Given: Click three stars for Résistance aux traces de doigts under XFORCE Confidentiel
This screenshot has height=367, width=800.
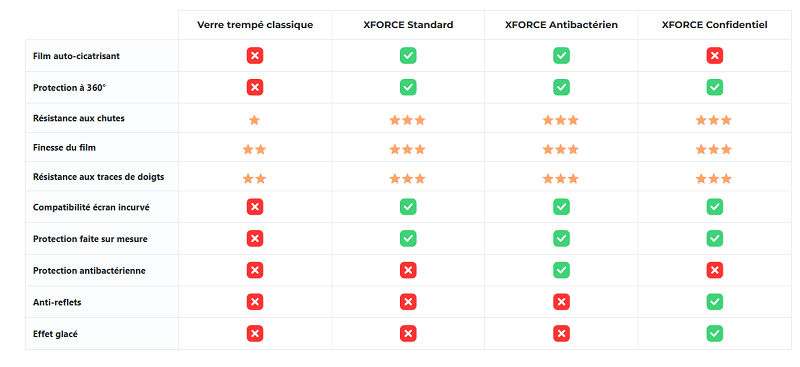Looking at the screenshot, I should click(x=714, y=179).
